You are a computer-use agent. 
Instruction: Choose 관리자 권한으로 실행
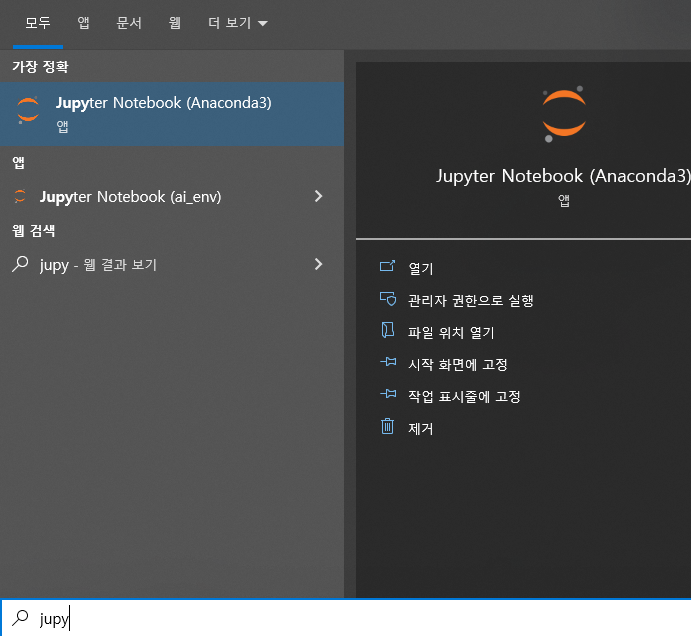click(x=471, y=301)
